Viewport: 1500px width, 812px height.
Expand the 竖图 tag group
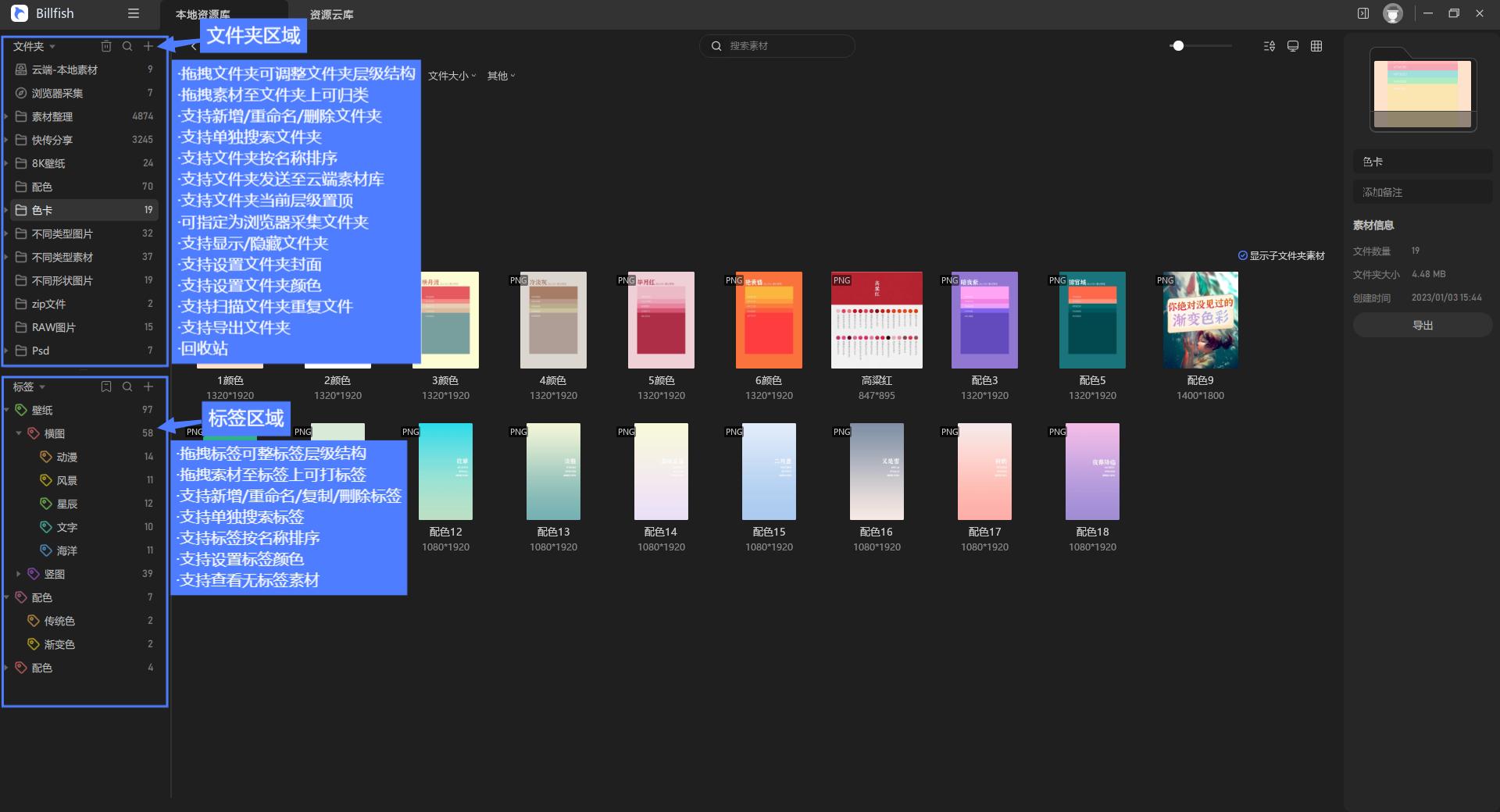click(19, 574)
